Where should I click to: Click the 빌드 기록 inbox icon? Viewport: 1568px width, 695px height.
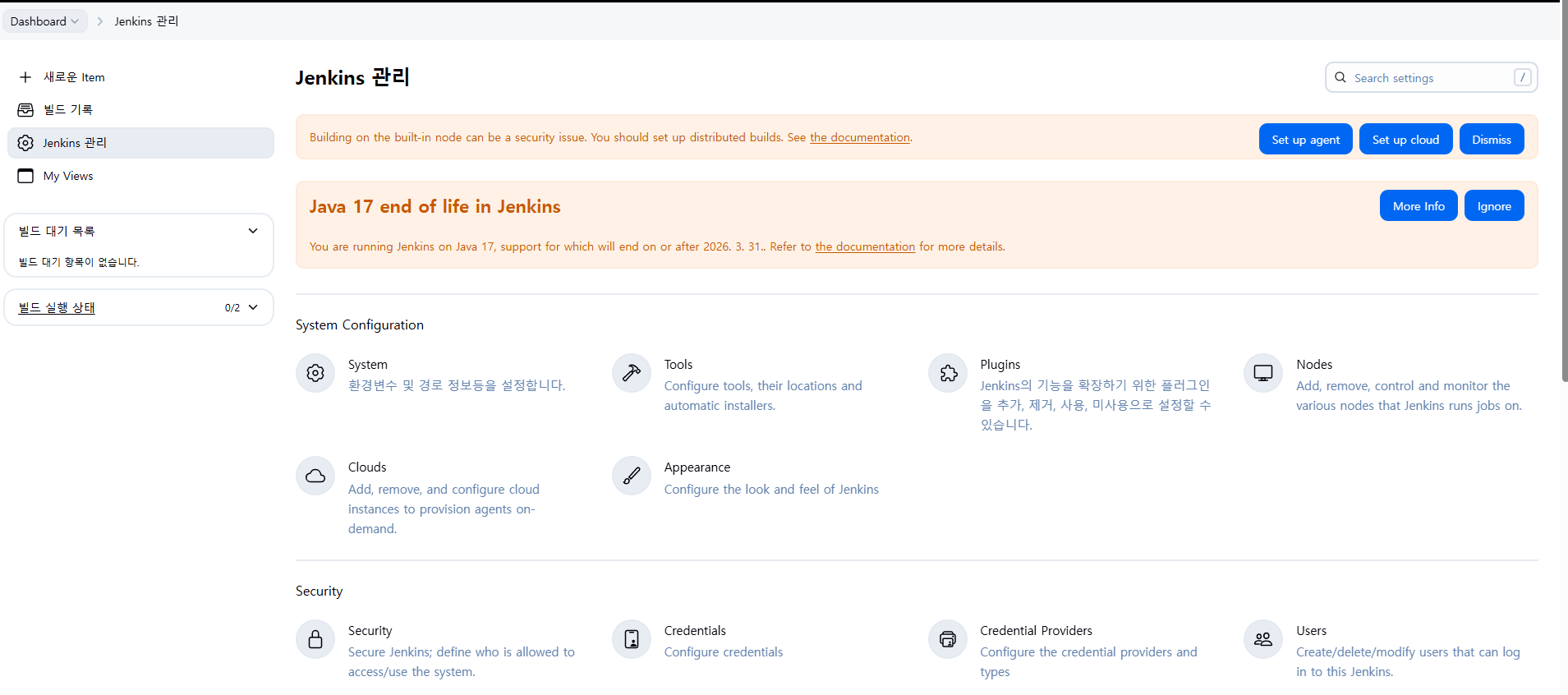click(x=25, y=110)
